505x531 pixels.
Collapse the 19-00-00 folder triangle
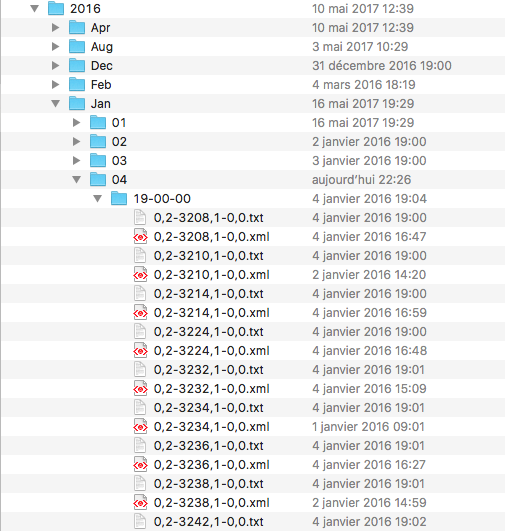click(98, 199)
